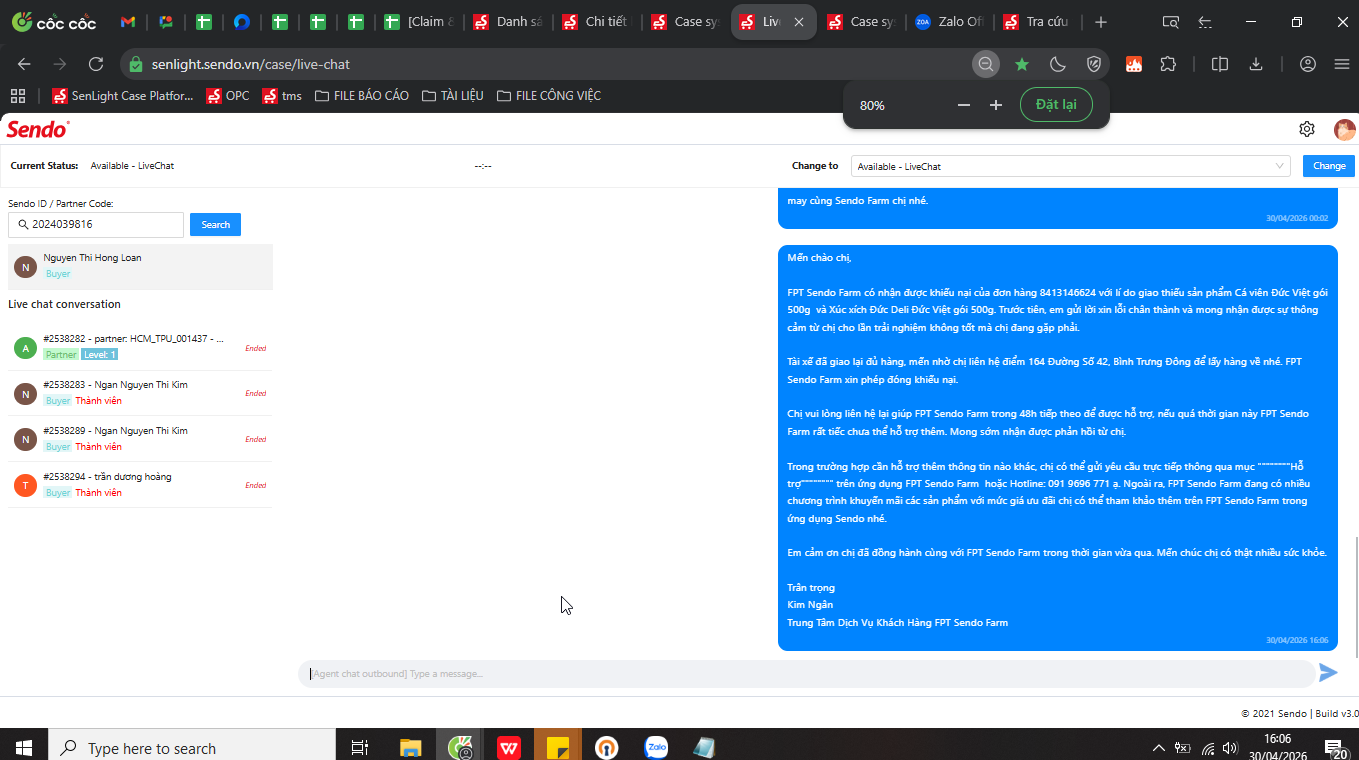
Task: Open Zalo from the taskbar
Action: [656, 747]
